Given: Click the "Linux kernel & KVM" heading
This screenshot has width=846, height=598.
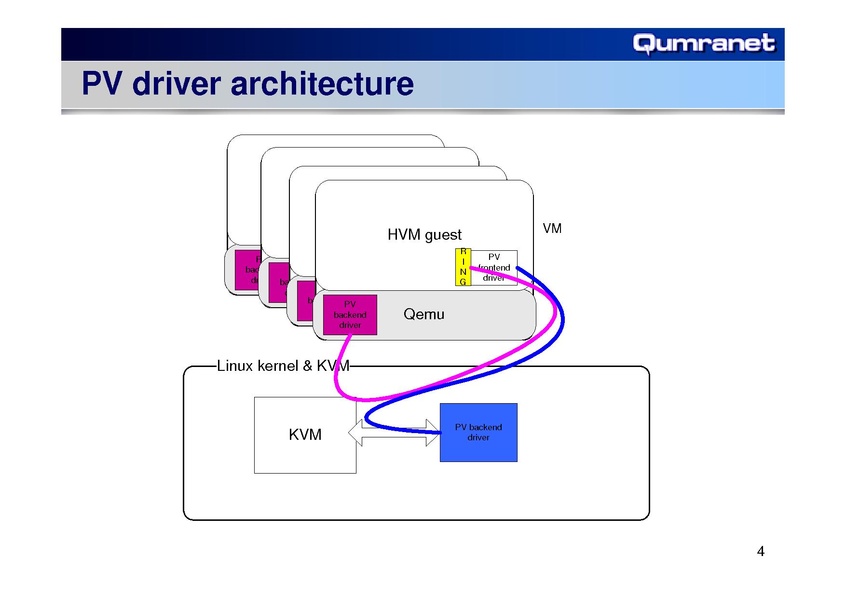Looking at the screenshot, I should coord(282,366).
